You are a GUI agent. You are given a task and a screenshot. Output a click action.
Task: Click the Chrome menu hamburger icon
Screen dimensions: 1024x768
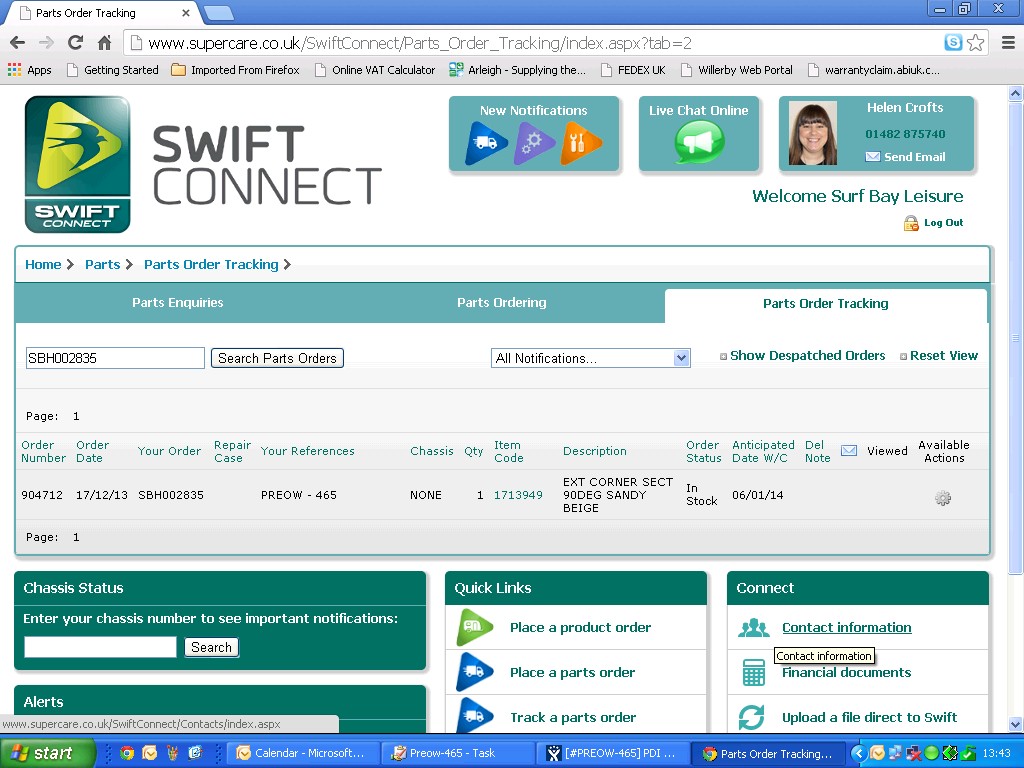click(x=1008, y=43)
